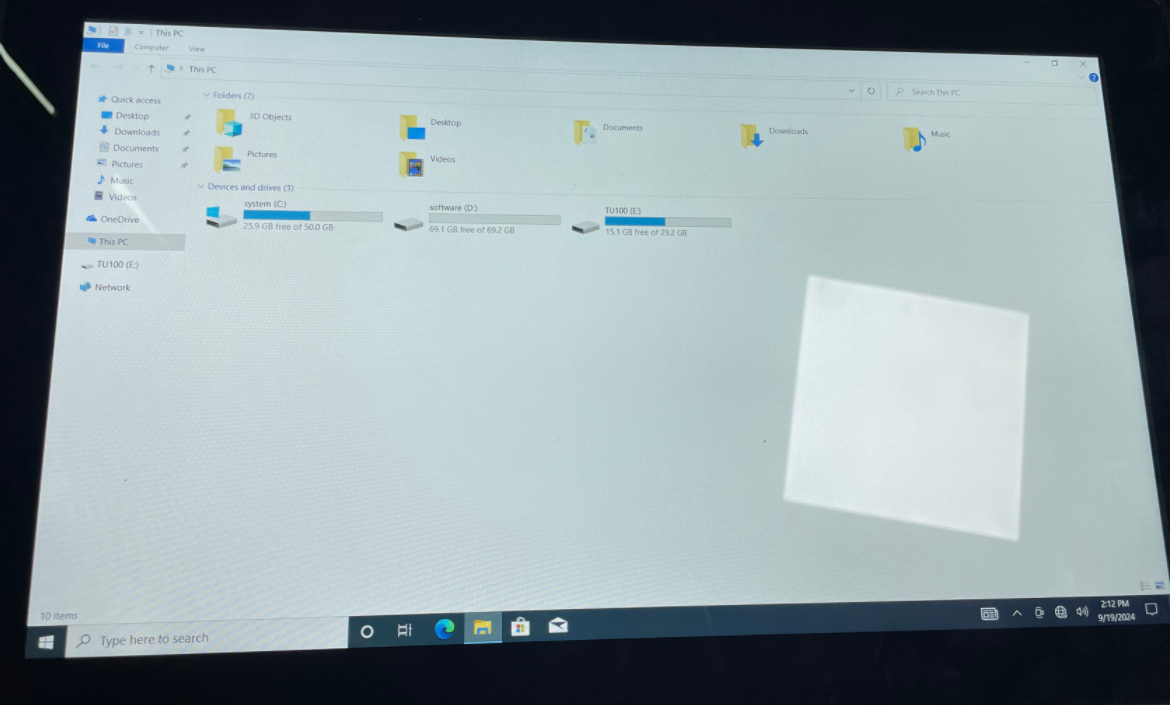Open the address bar history dropdown
Screen dimensions: 1170x705
[852, 90]
